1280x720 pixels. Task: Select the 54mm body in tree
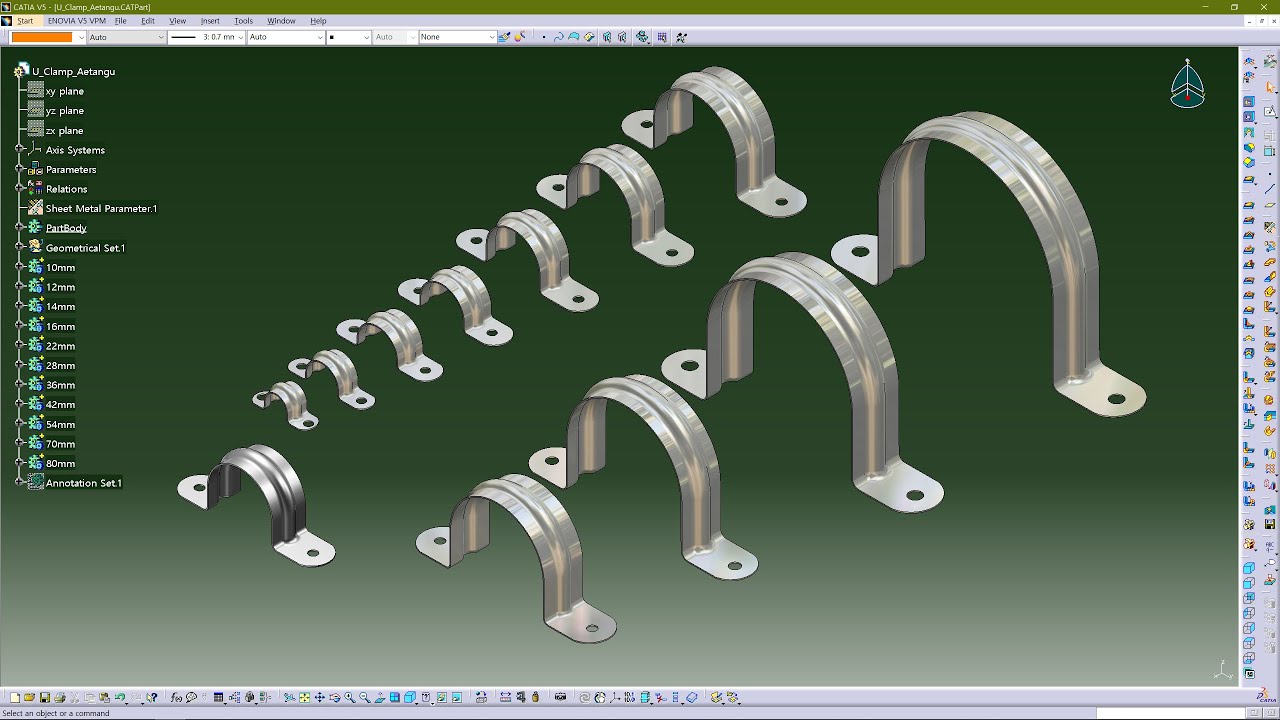click(60, 424)
